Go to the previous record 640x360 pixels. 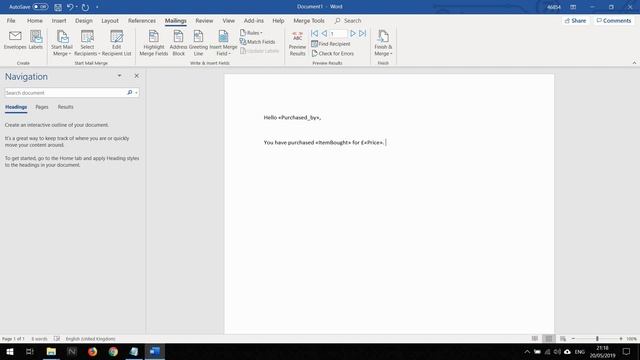point(324,33)
